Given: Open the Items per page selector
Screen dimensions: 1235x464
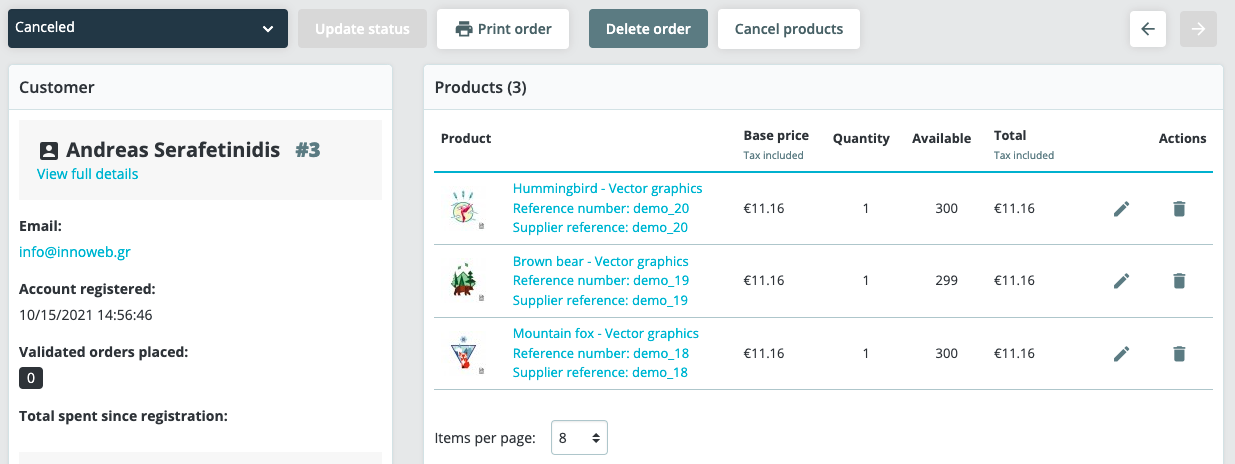Looking at the screenshot, I should click(x=579, y=438).
